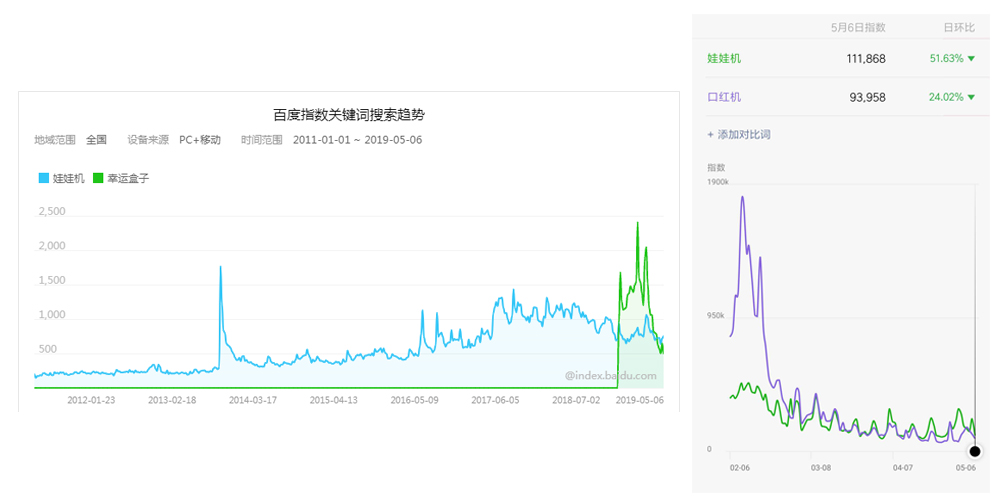Open the 地域范围 全国 region selector
The width and height of the screenshot is (1000, 500).
click(96, 140)
